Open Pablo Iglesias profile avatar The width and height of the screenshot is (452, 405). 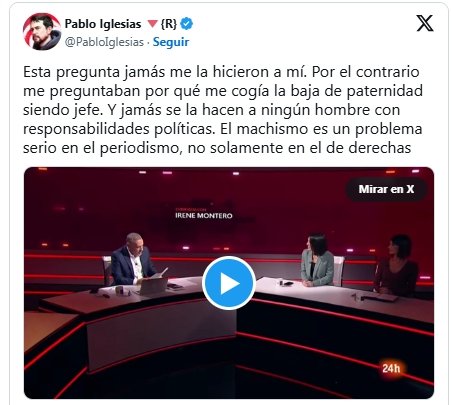42,32
